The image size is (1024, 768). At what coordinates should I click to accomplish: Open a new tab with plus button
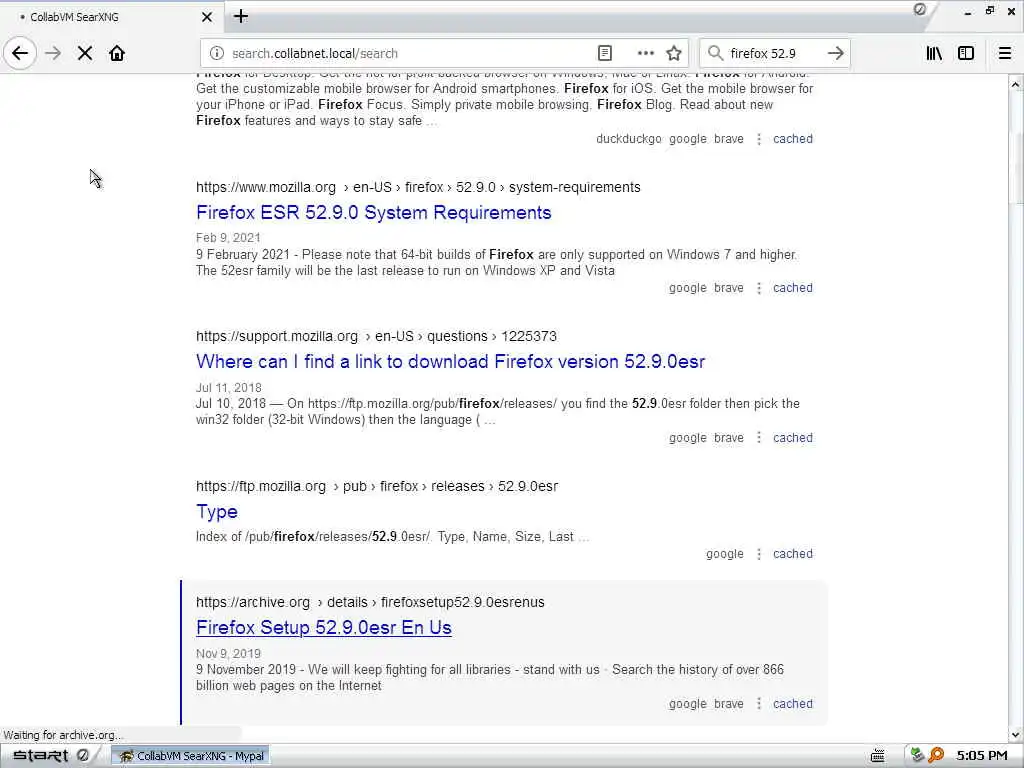(x=241, y=16)
